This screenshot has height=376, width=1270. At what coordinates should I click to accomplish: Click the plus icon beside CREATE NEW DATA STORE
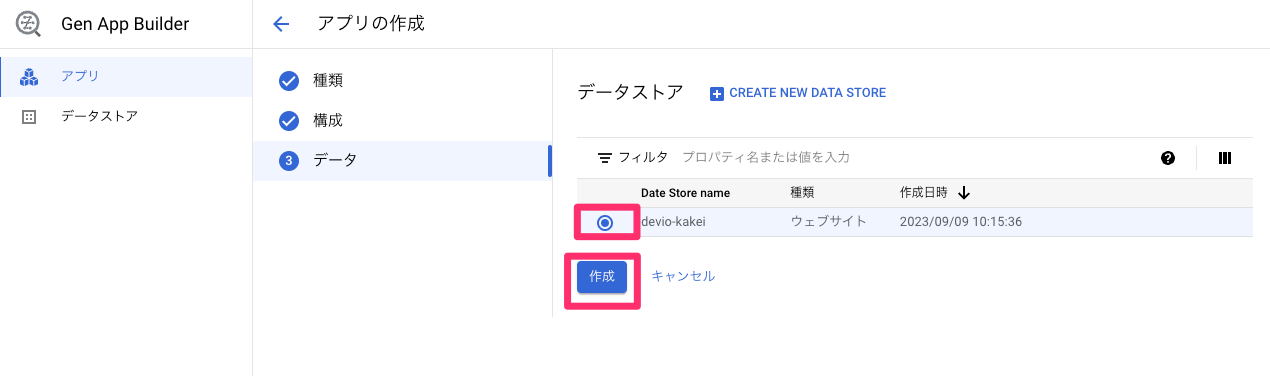[x=716, y=93]
